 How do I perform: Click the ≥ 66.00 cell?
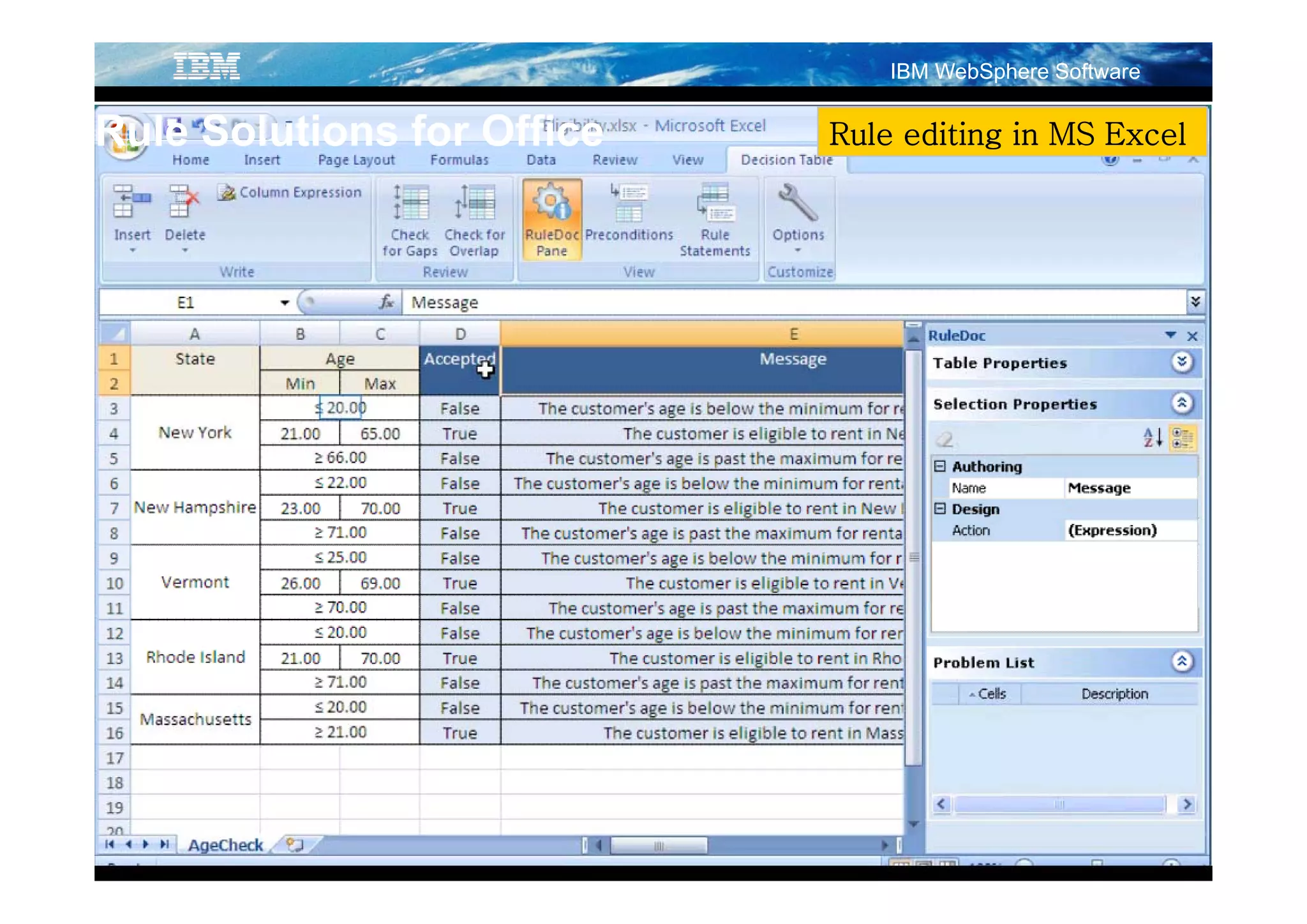tap(340, 458)
